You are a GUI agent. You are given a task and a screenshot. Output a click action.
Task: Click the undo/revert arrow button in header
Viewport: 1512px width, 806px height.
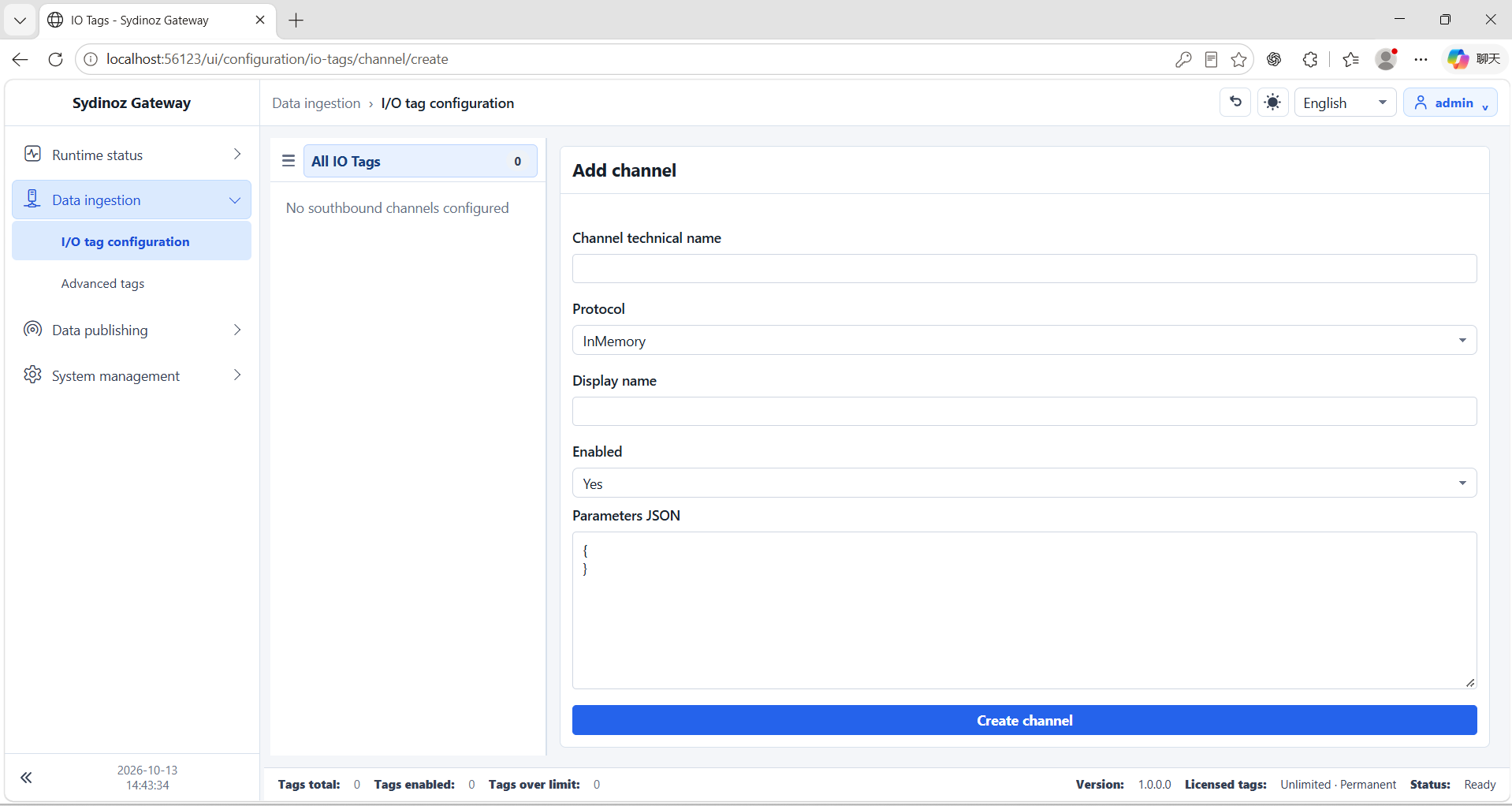pos(1236,103)
